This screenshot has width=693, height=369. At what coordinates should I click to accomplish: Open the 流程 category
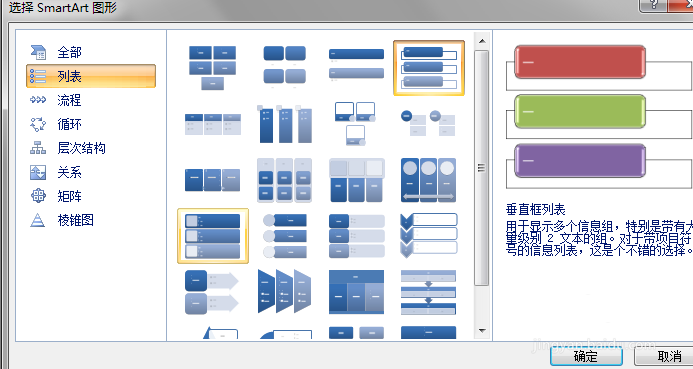56,100
